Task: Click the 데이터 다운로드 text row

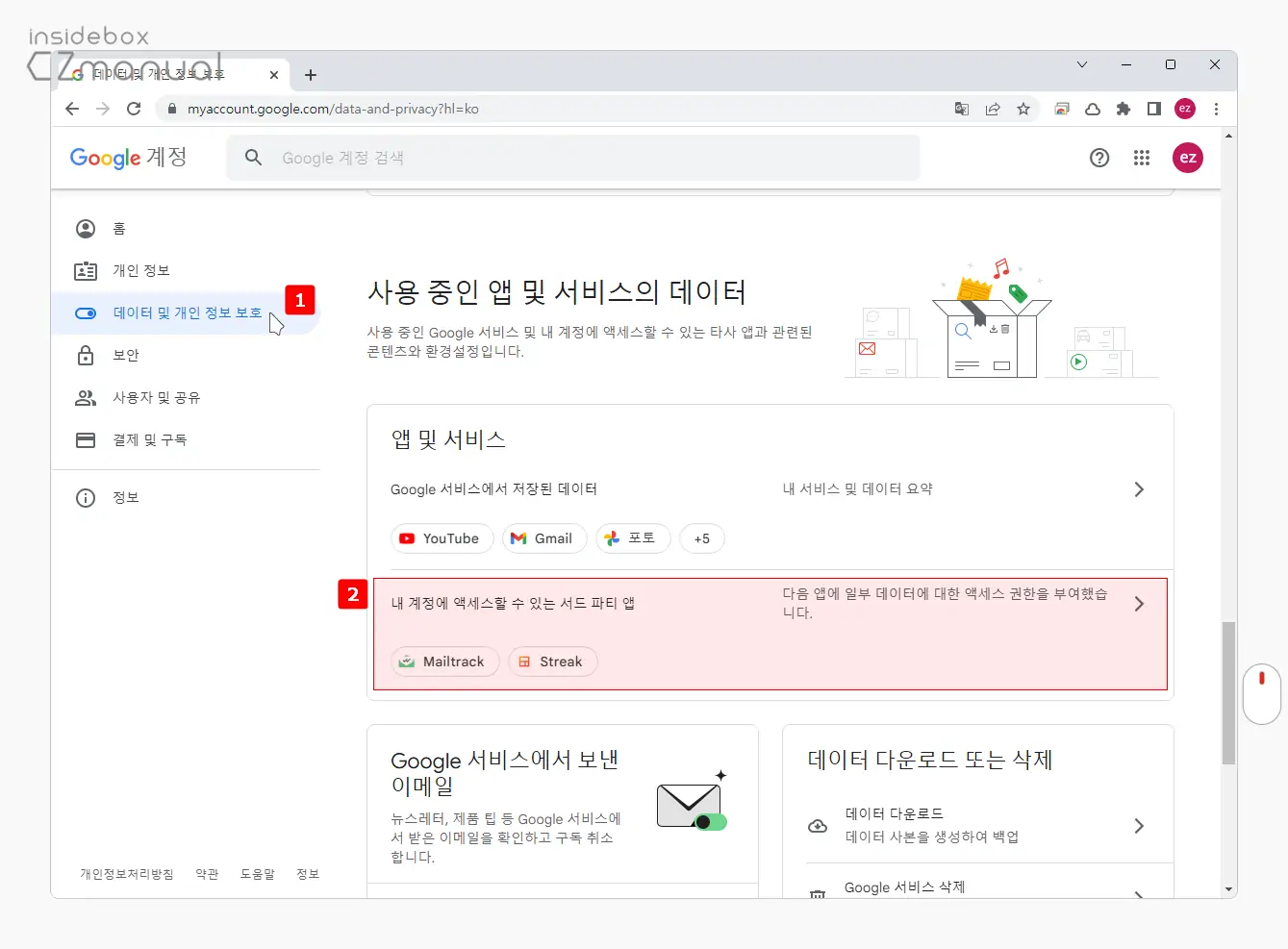Action: (x=991, y=825)
